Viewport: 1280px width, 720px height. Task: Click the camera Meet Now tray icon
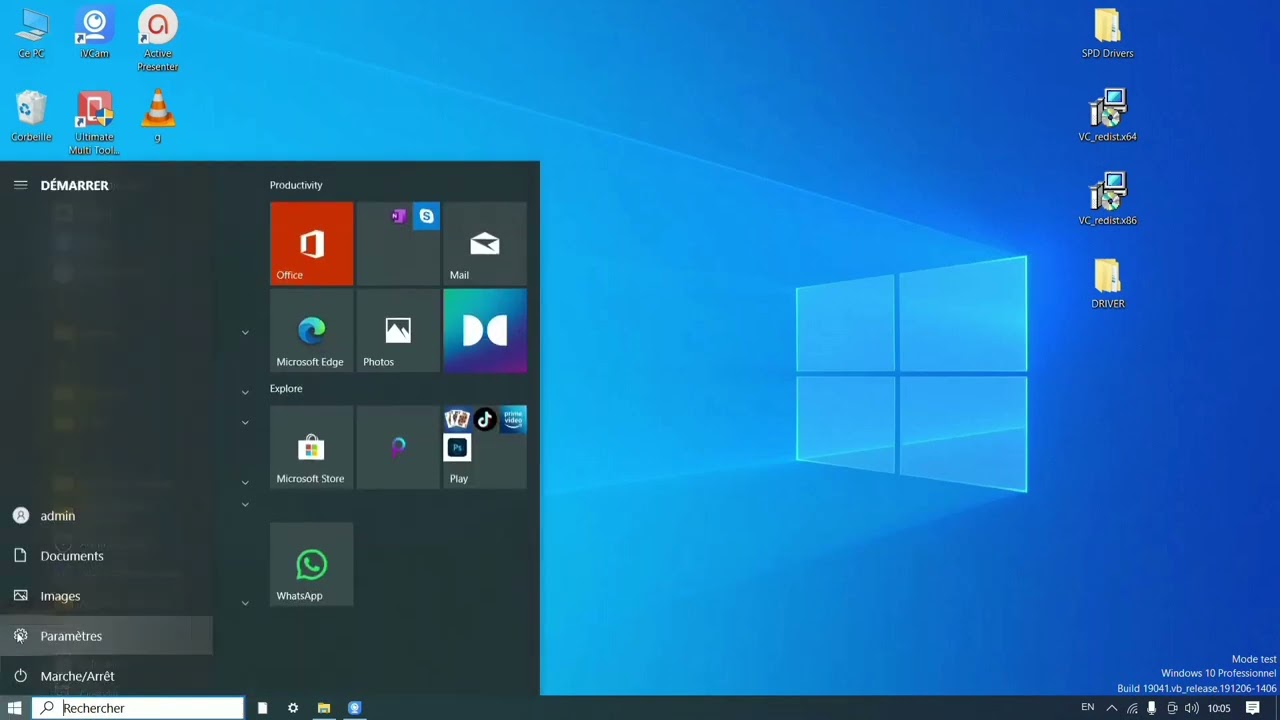(1172, 708)
